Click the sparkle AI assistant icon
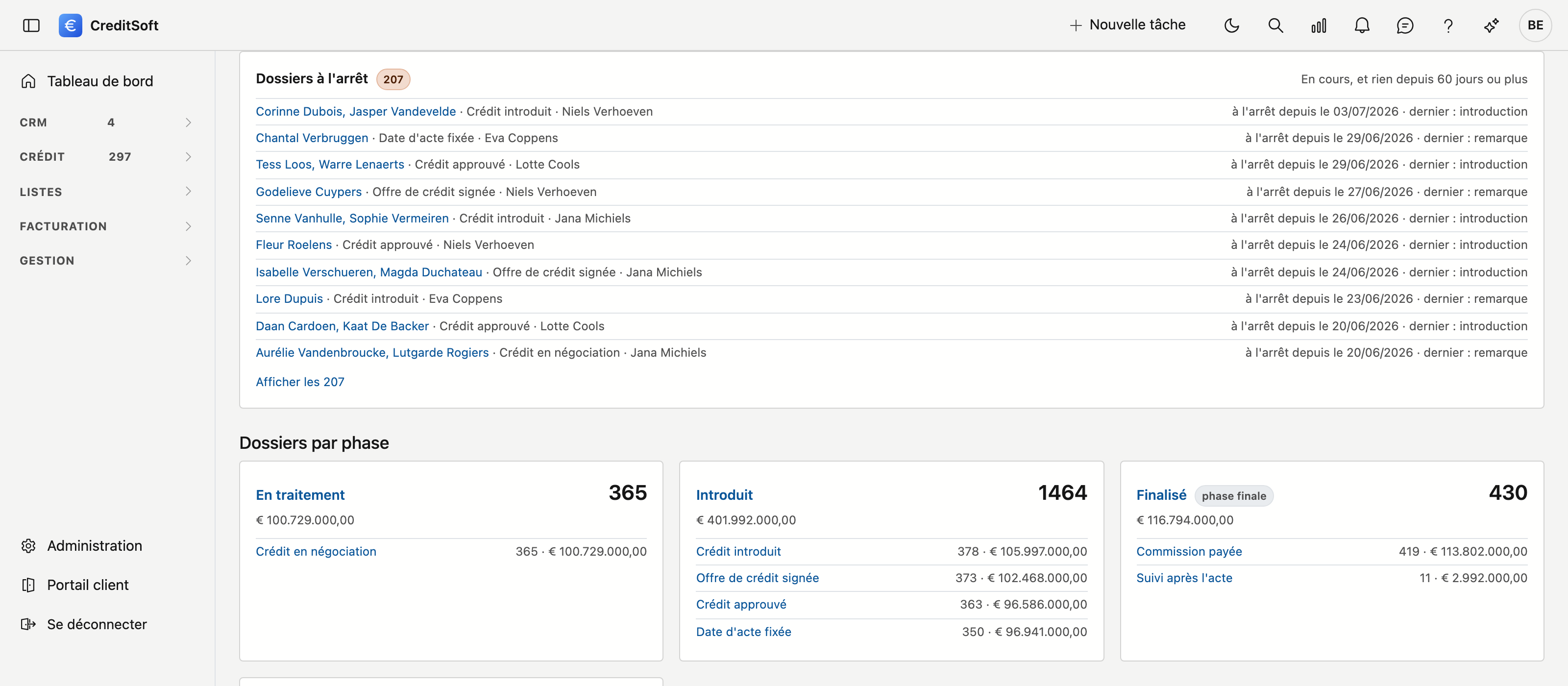Screen dimensions: 1568x686 [1491, 25]
